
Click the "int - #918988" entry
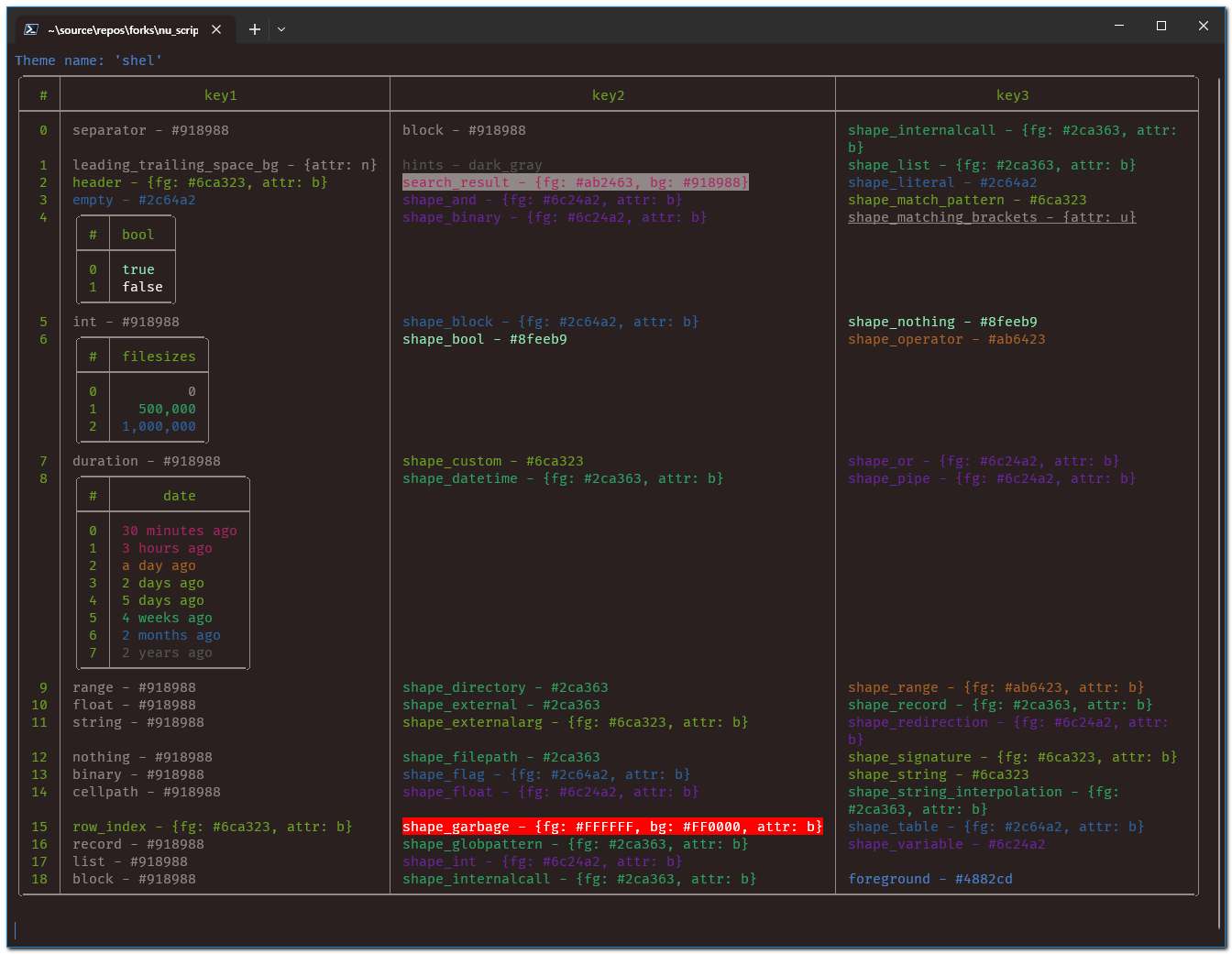[x=126, y=322]
